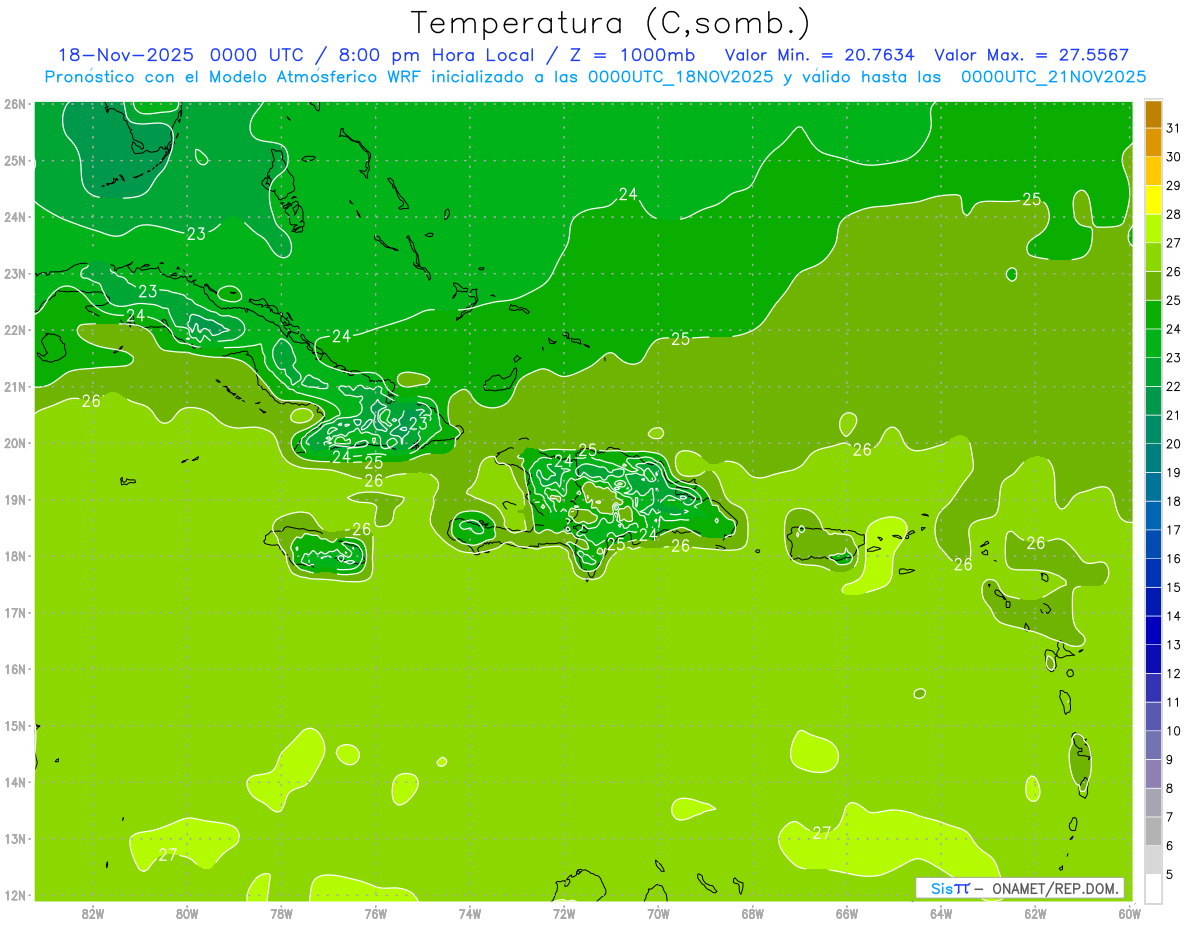Click the "14N" latitude axis label
This screenshot has height=927, width=1200.
[x=15, y=782]
